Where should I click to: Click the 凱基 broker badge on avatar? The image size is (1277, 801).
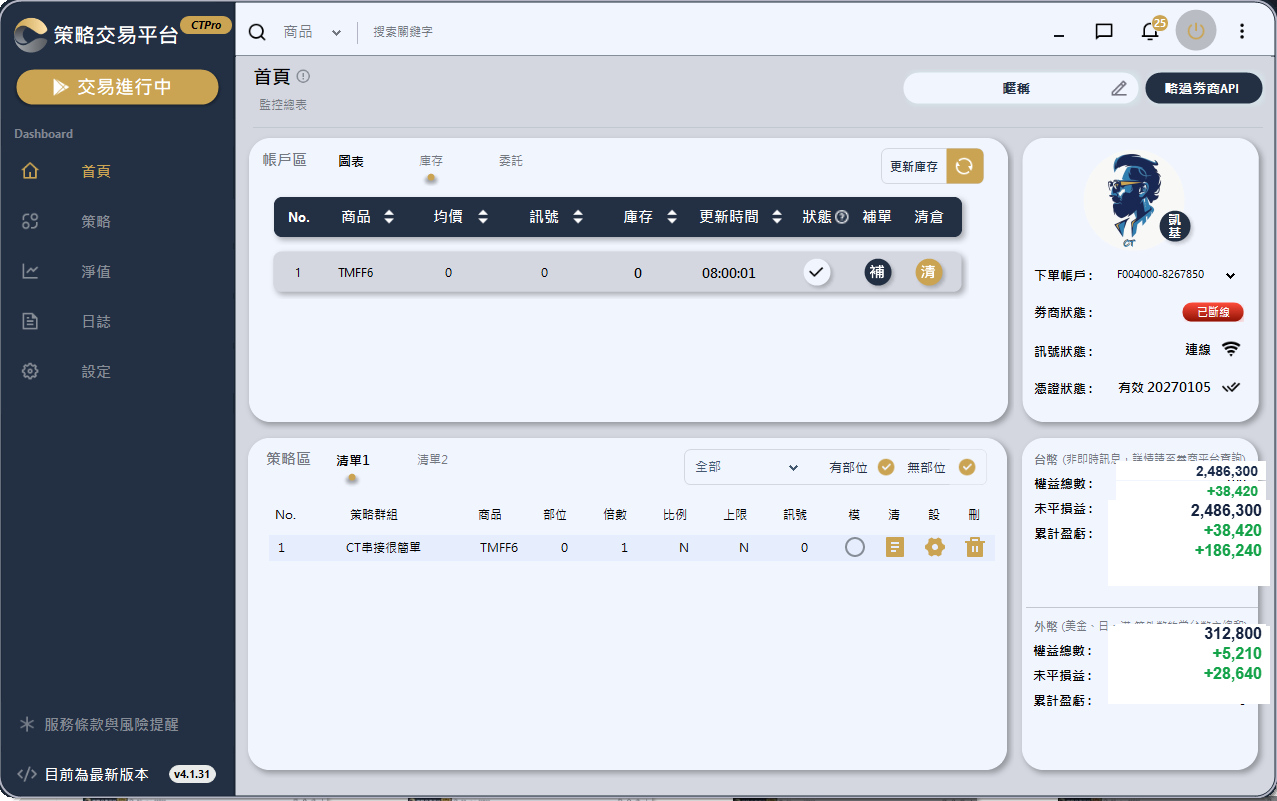tap(1175, 227)
